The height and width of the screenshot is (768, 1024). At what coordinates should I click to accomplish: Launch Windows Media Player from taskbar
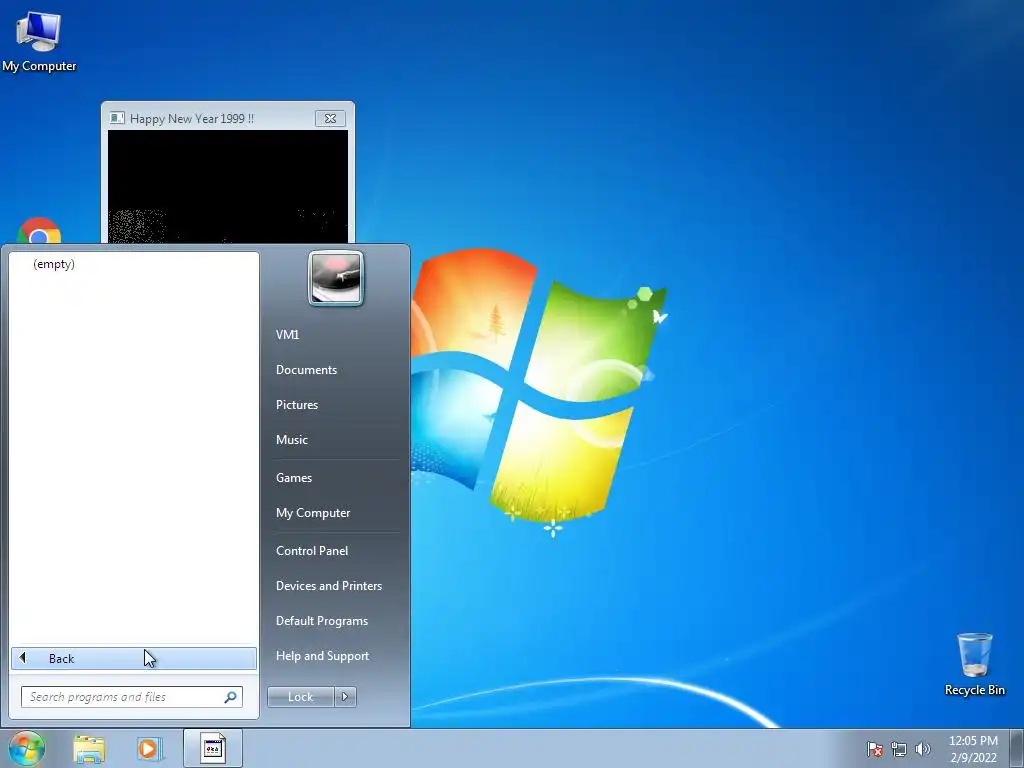point(150,748)
